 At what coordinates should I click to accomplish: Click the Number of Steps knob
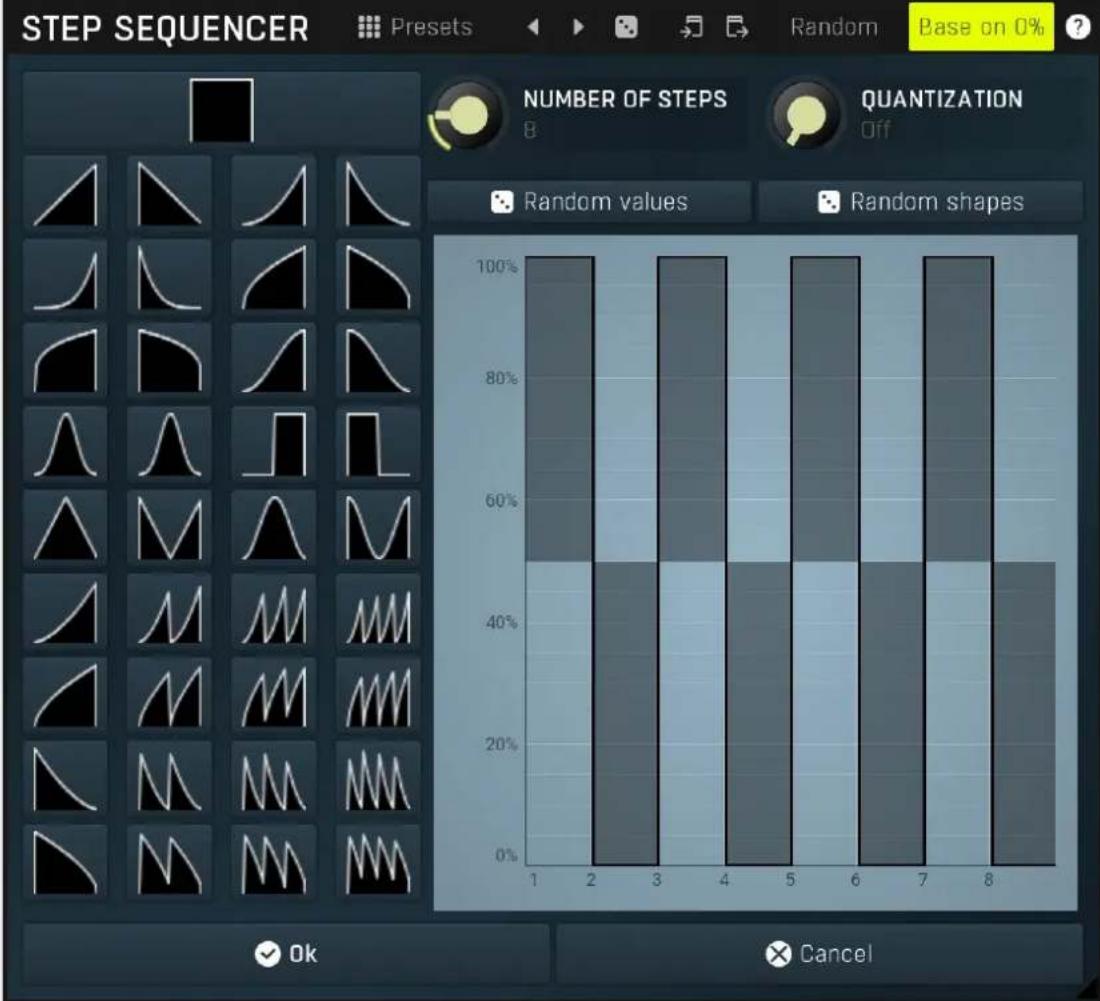pyautogui.click(x=469, y=114)
